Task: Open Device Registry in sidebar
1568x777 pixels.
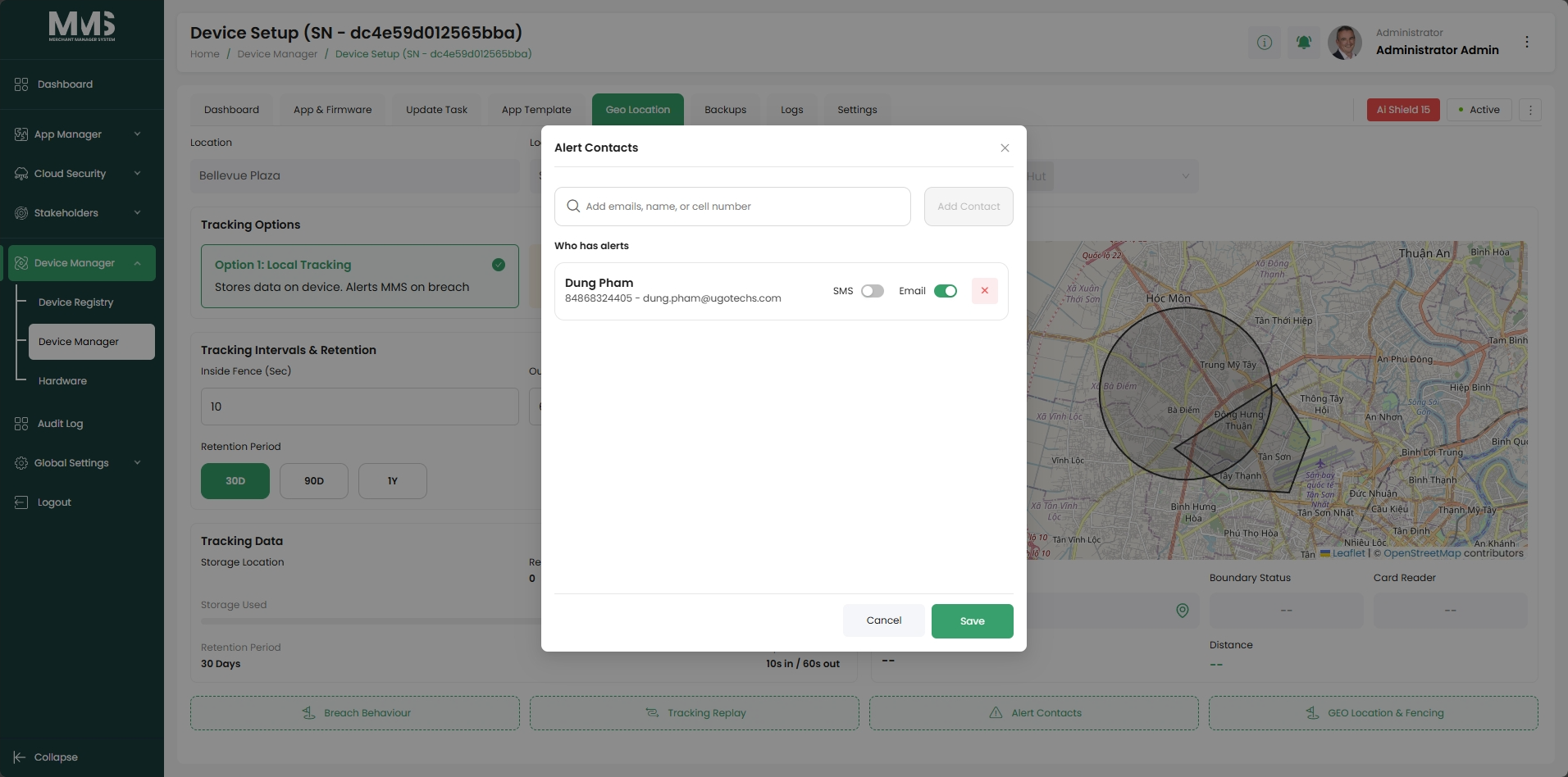Action: (x=76, y=302)
